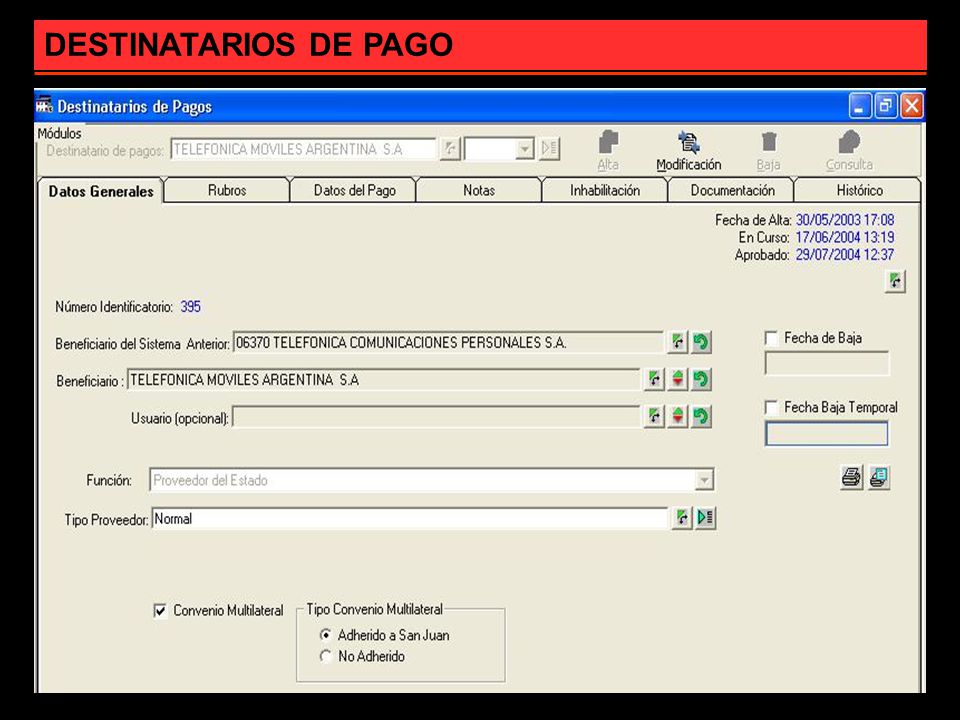Click the lookup icon below the Aprobado date
Image resolution: width=960 pixels, height=720 pixels.
(895, 282)
